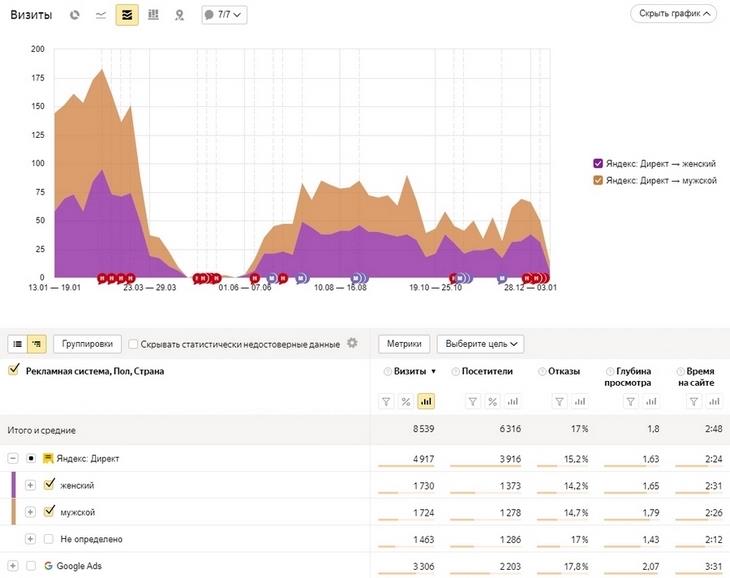
Task: Check the Google Ads row checkbox
Action: (31, 566)
